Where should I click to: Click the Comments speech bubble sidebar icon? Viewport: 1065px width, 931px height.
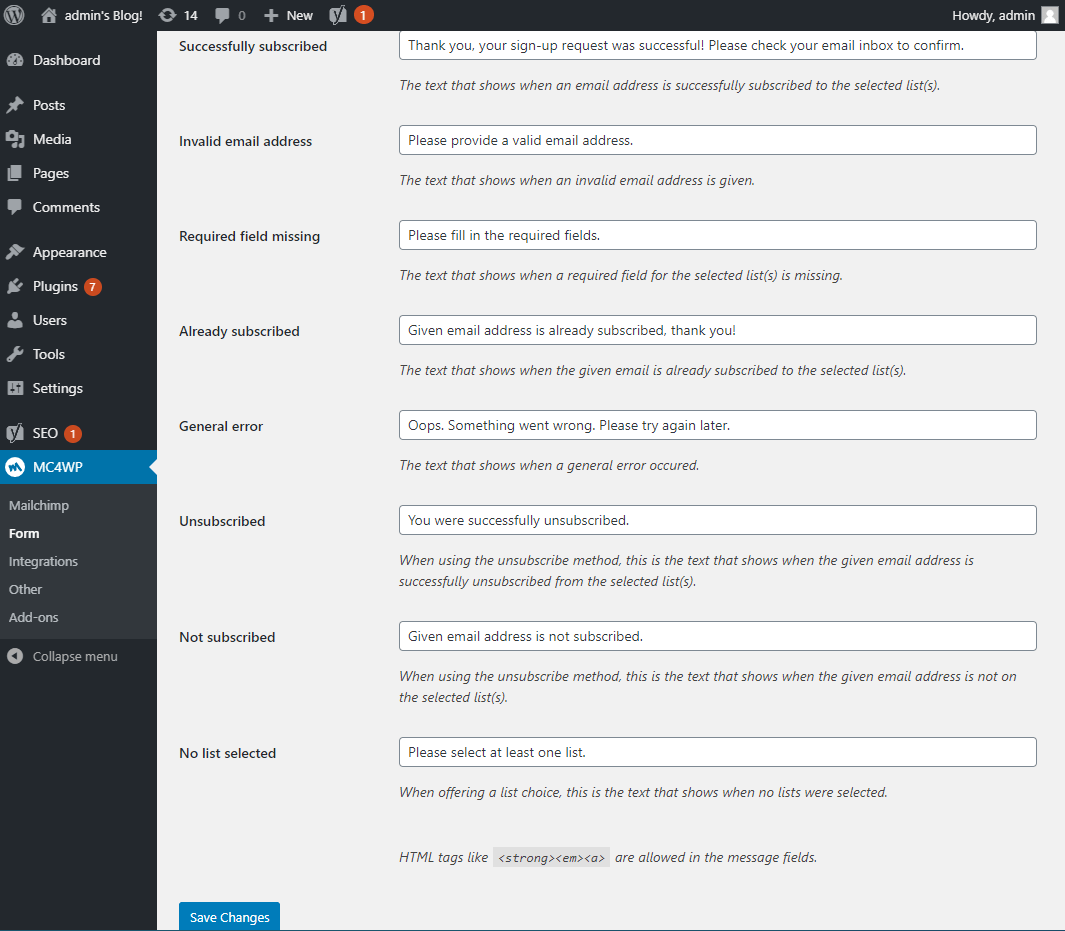click(15, 207)
